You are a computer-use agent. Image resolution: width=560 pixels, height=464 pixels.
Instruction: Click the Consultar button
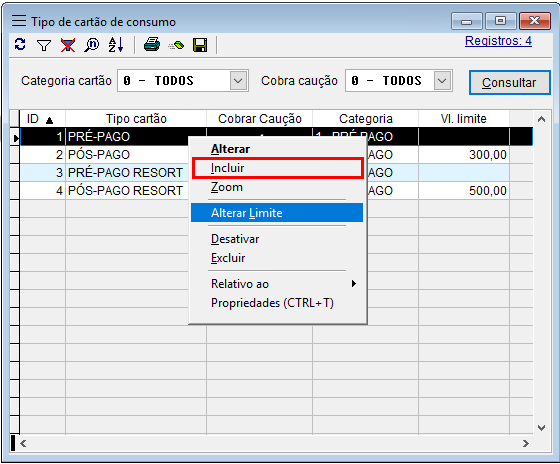(x=509, y=83)
